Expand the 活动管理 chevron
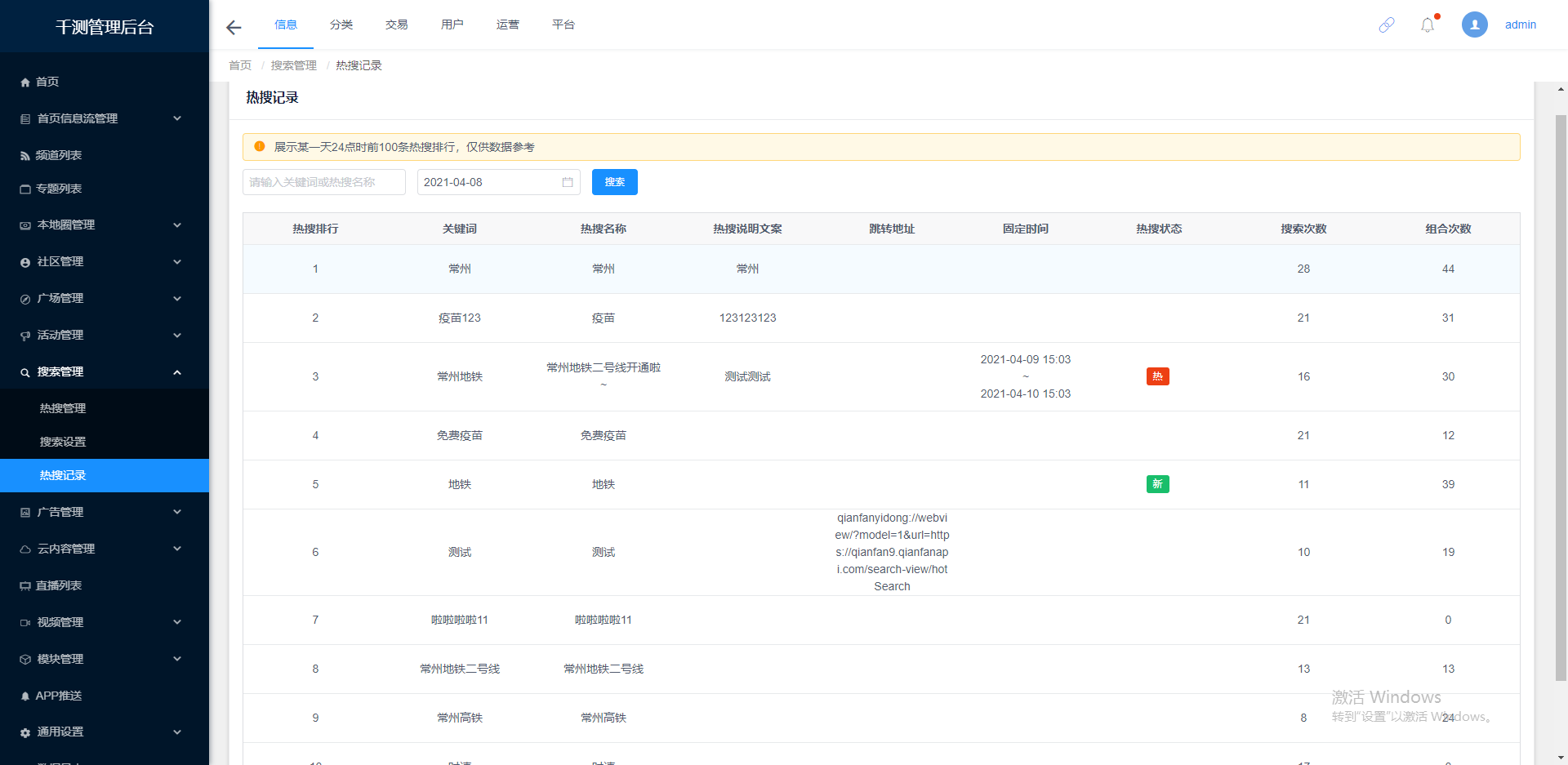This screenshot has width=1568, height=765. 177,335
